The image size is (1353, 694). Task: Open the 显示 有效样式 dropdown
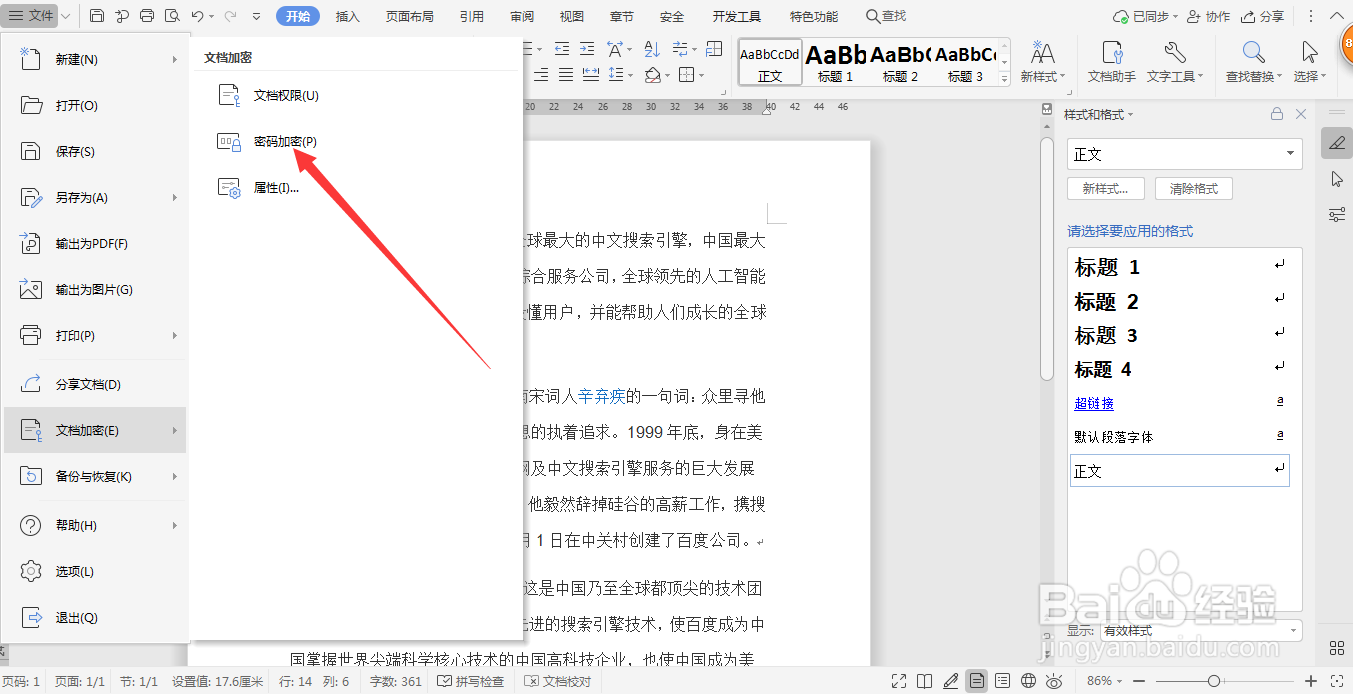click(x=1200, y=631)
